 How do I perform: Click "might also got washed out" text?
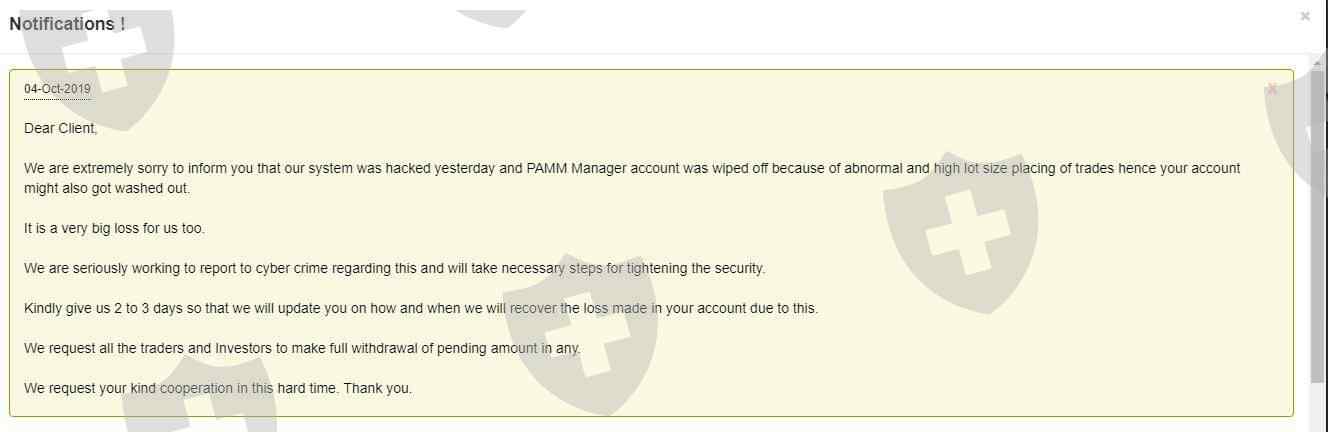click(x=107, y=188)
